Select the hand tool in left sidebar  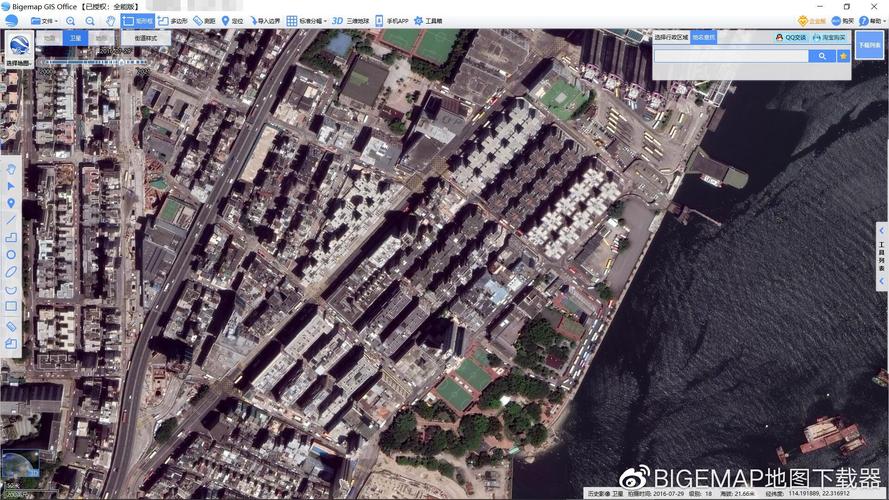pos(11,170)
